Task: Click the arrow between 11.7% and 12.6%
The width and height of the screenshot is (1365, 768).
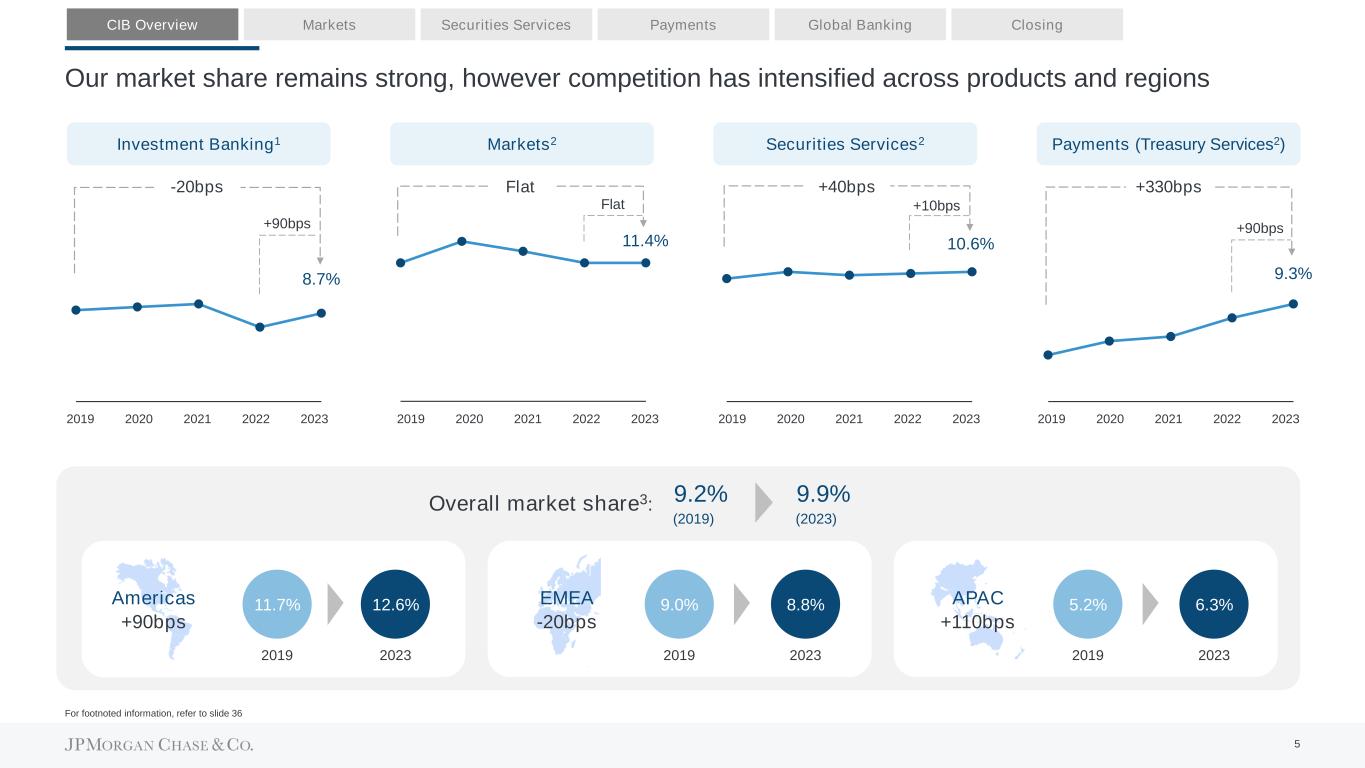Action: coord(335,604)
